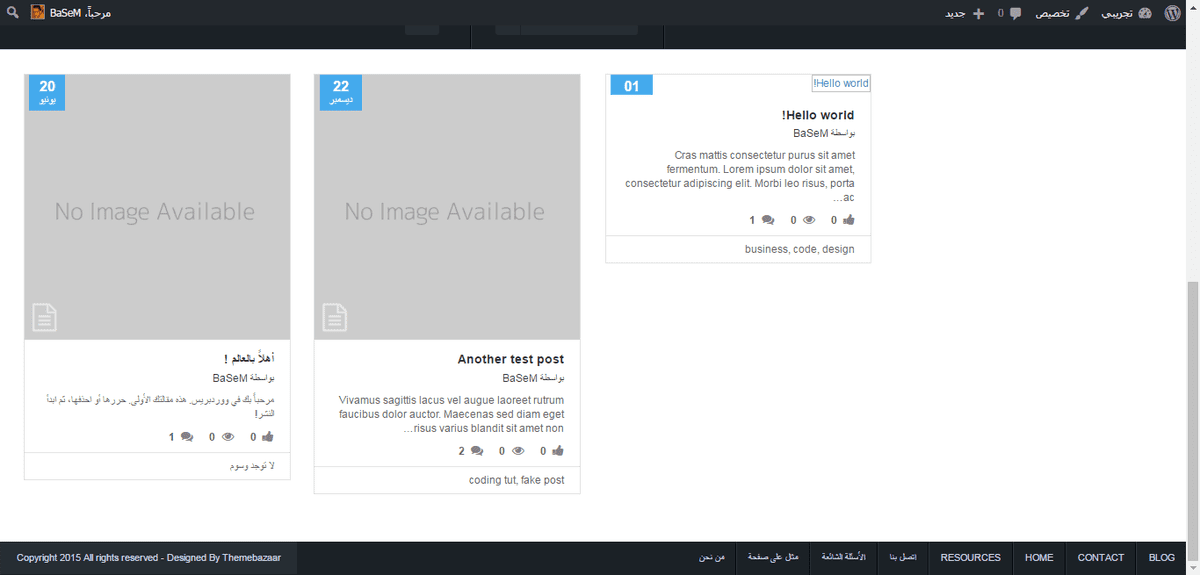Open the BLOG footer menu item
This screenshot has height=575, width=1200.
[1161, 557]
